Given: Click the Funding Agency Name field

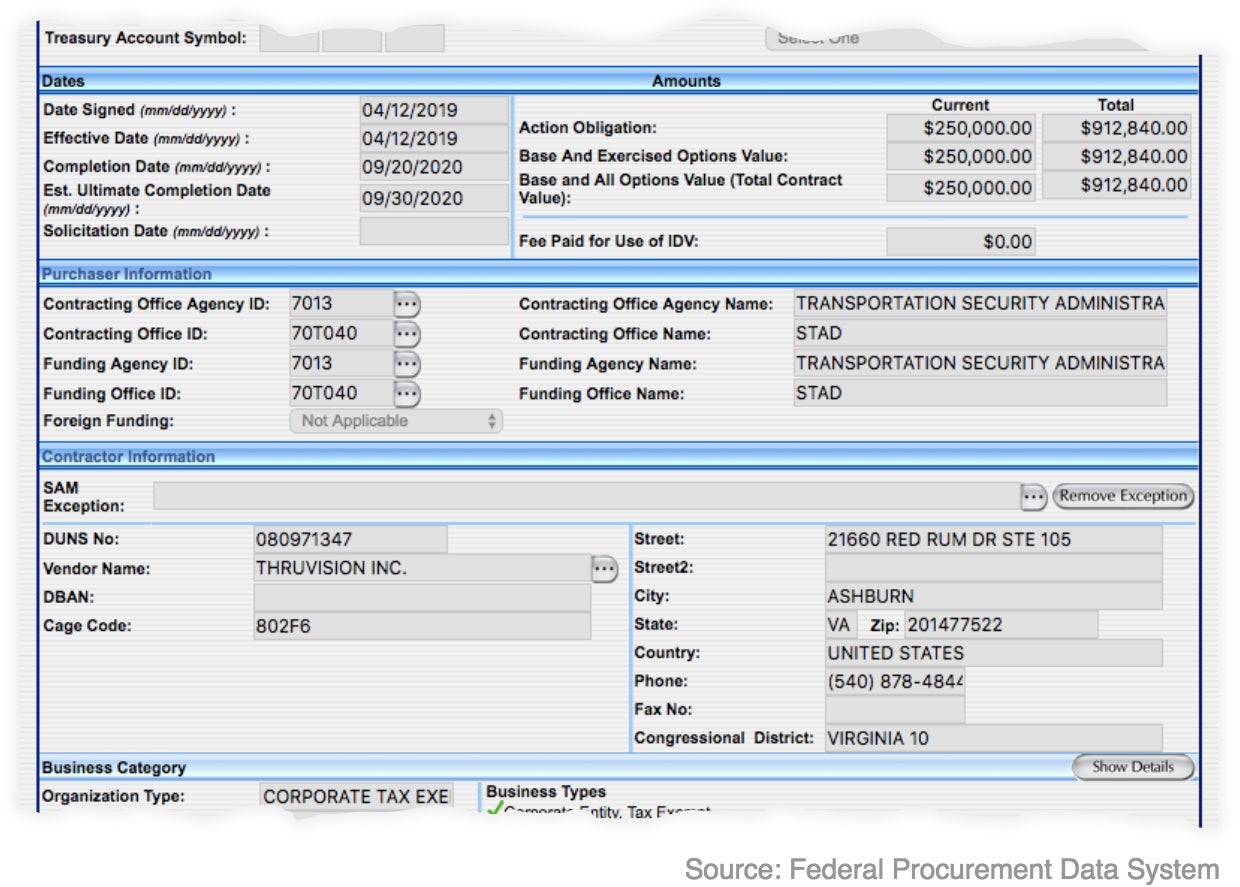Looking at the screenshot, I should coord(980,364).
